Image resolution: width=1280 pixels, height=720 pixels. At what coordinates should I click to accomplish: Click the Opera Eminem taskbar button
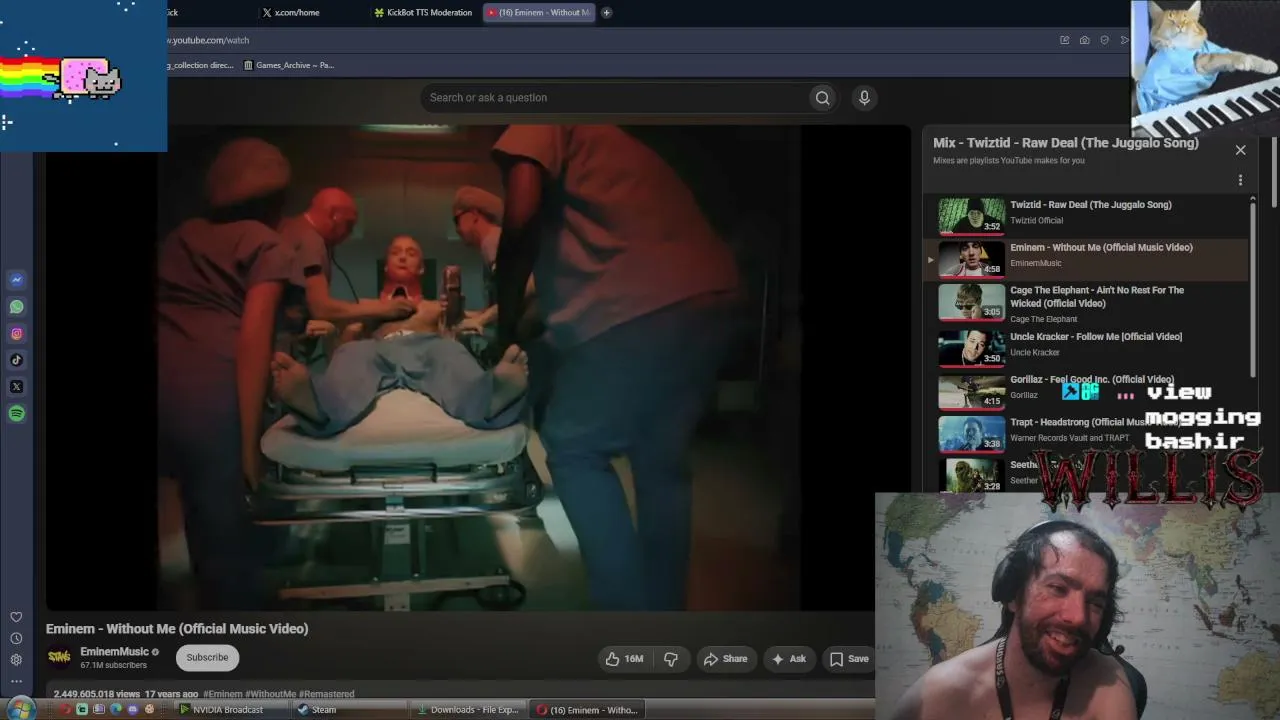[587, 710]
